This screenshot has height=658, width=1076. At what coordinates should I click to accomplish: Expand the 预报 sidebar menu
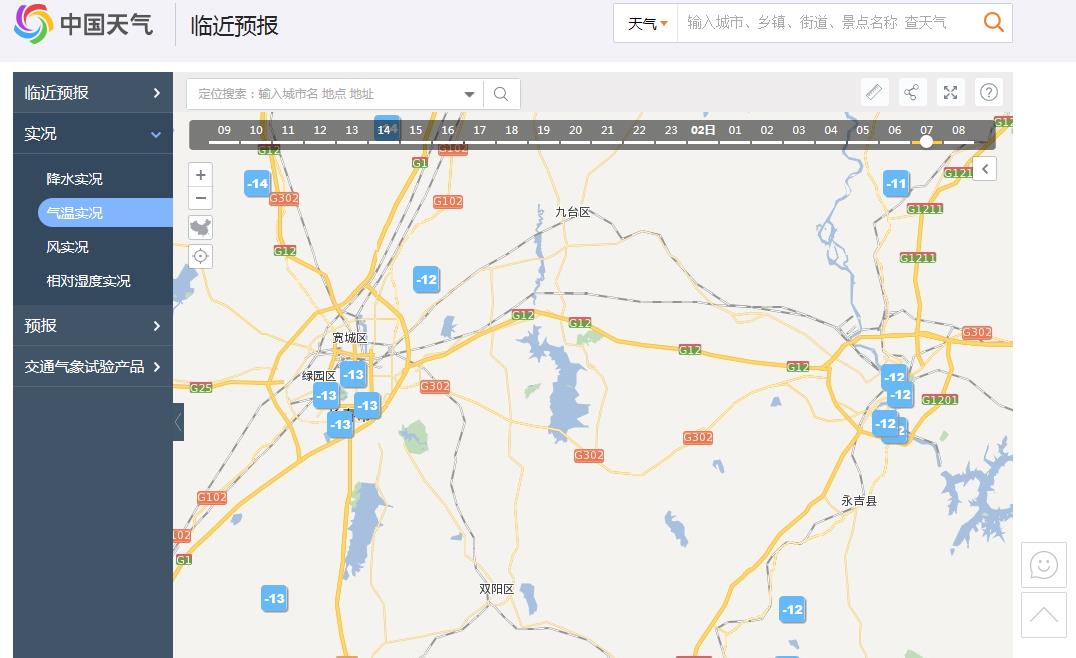pyautogui.click(x=93, y=325)
